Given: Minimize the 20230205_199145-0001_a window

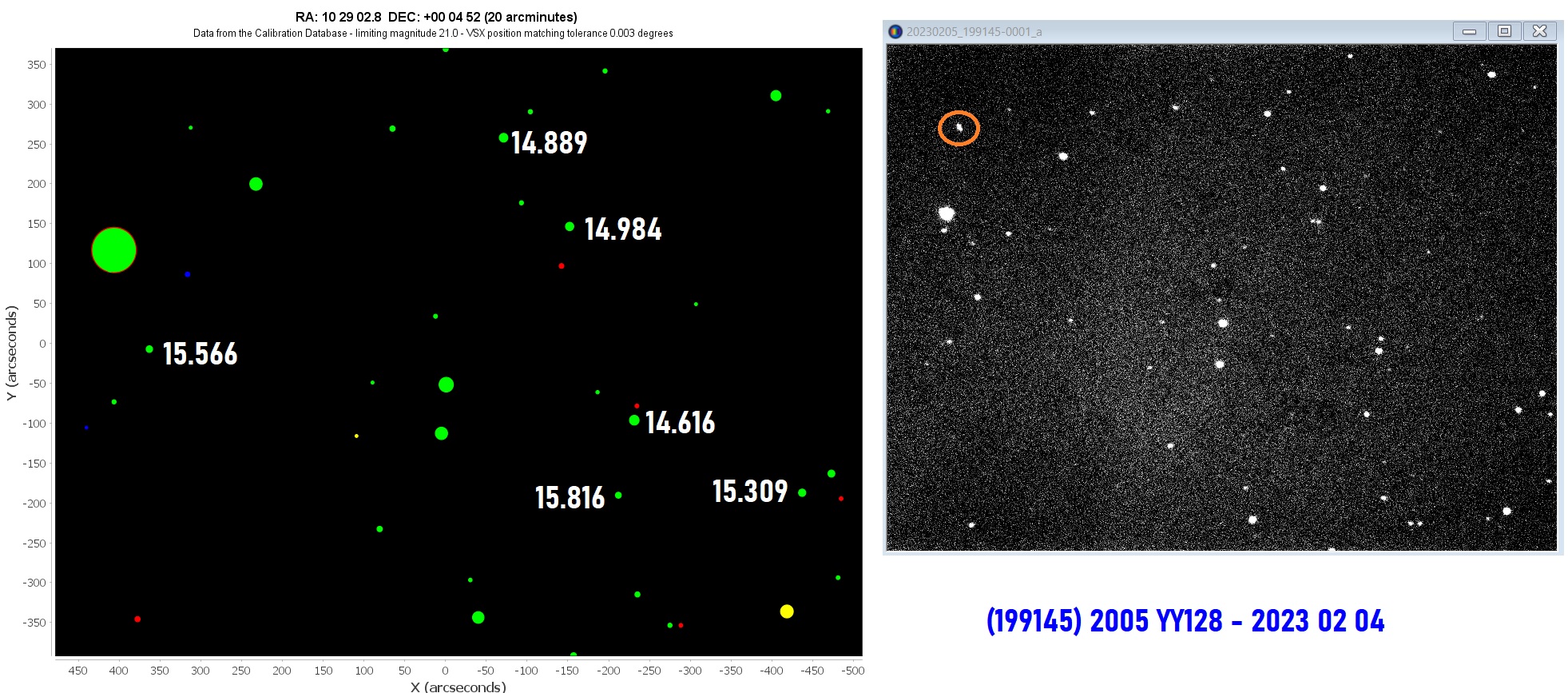Looking at the screenshot, I should (x=1469, y=31).
